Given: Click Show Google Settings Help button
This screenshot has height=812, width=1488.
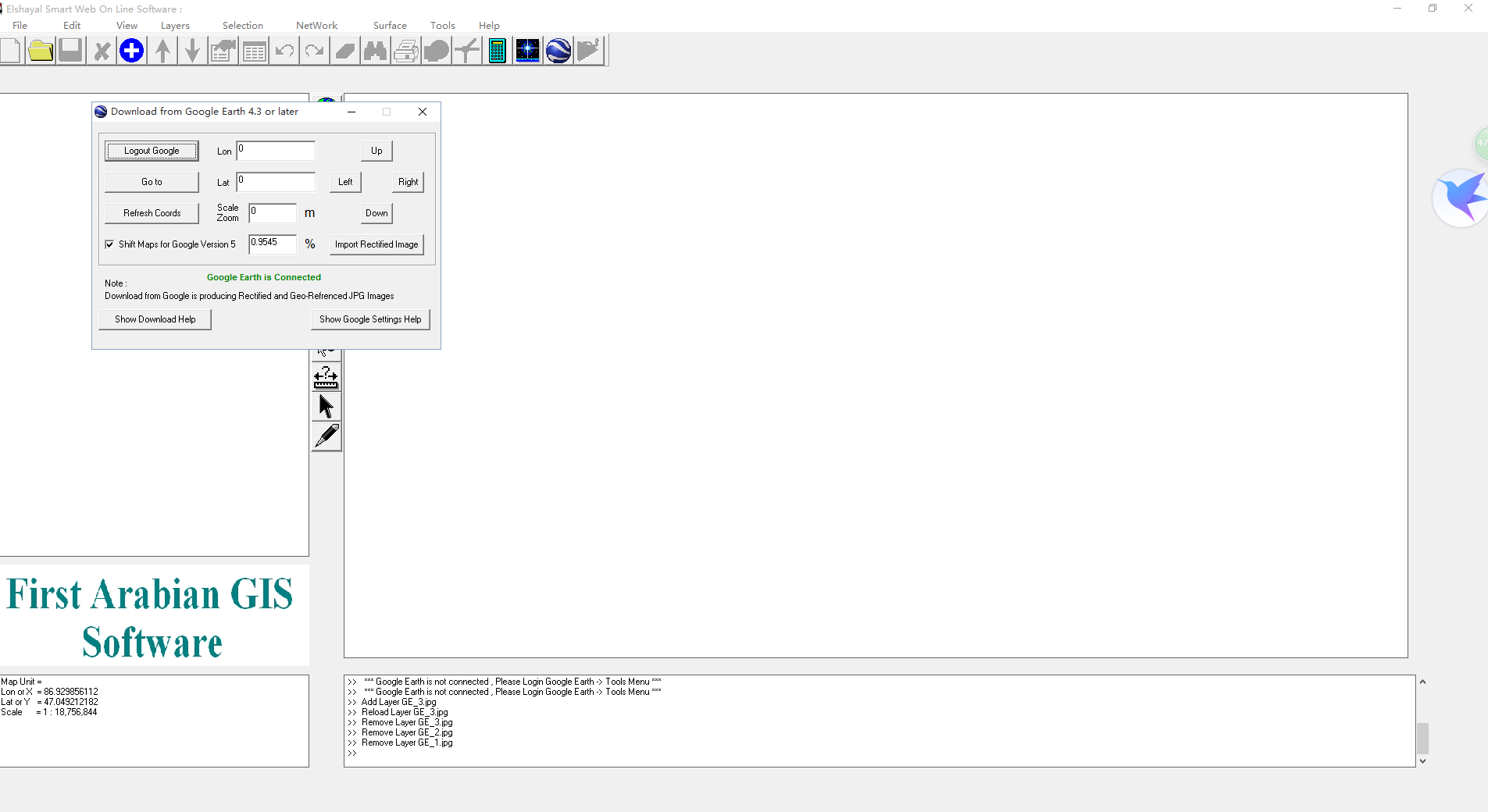Looking at the screenshot, I should (x=370, y=319).
